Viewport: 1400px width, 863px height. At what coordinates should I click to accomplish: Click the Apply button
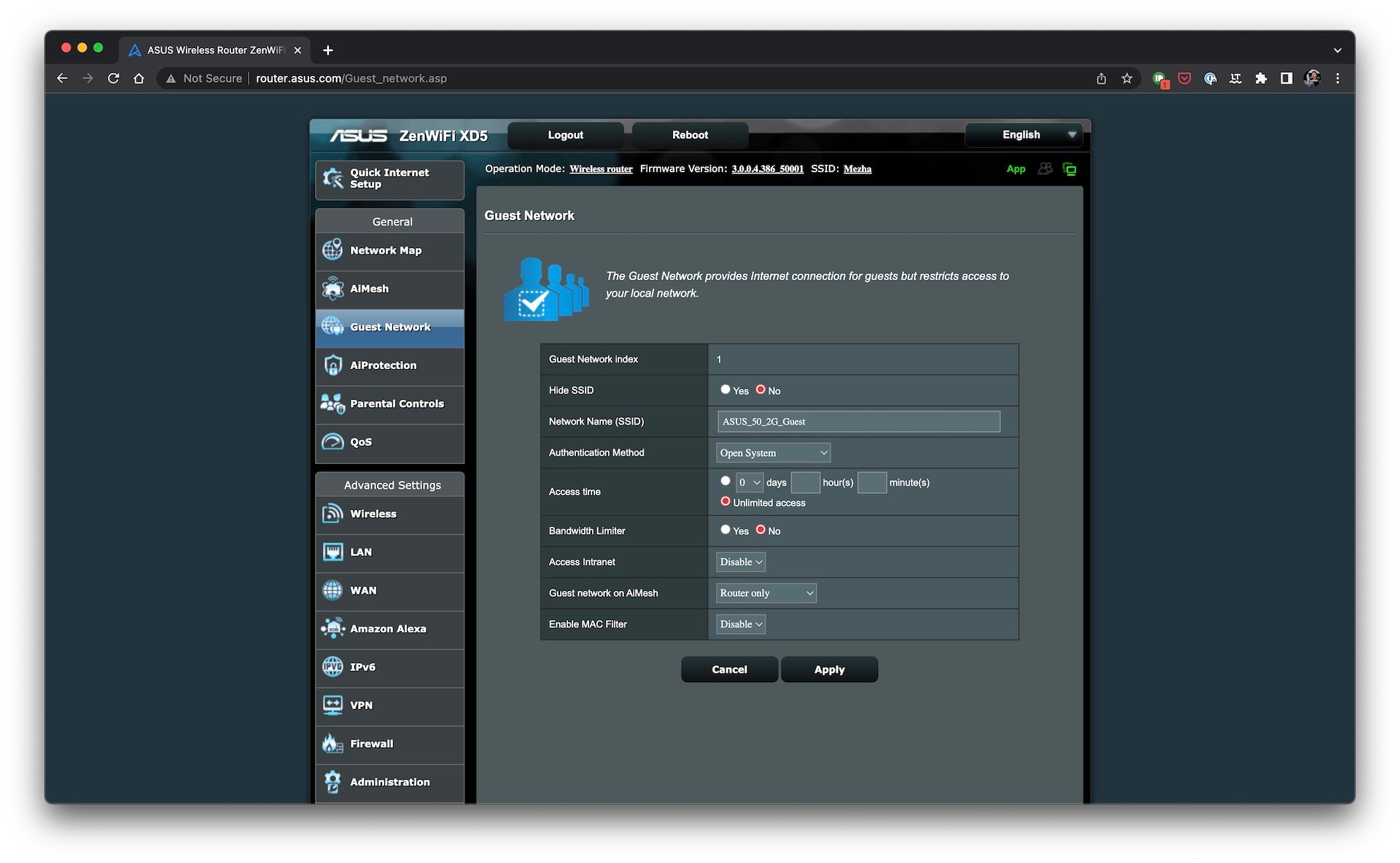coord(828,669)
